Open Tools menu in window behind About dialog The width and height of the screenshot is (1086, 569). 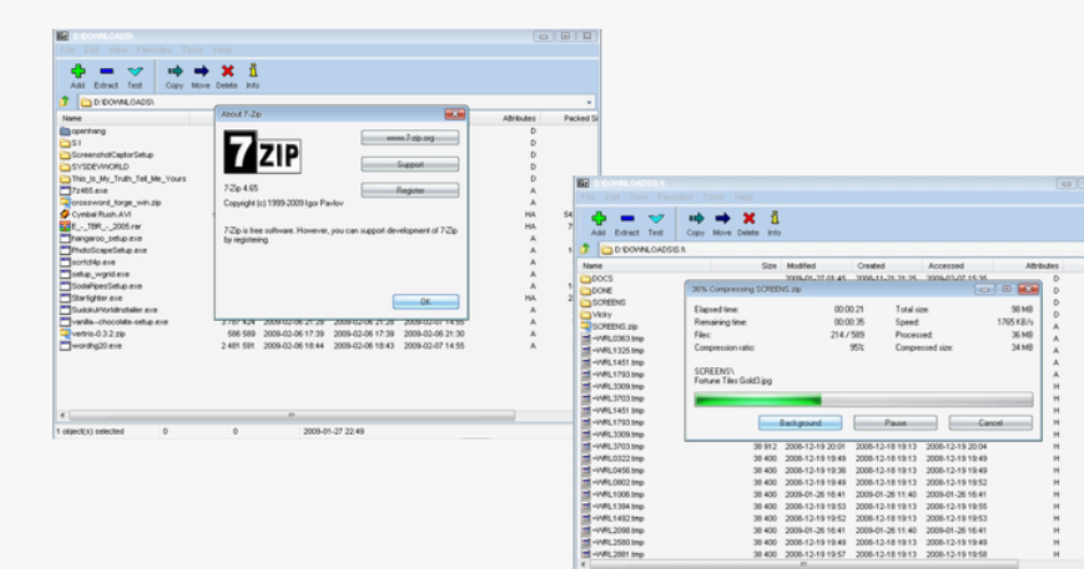click(x=193, y=51)
